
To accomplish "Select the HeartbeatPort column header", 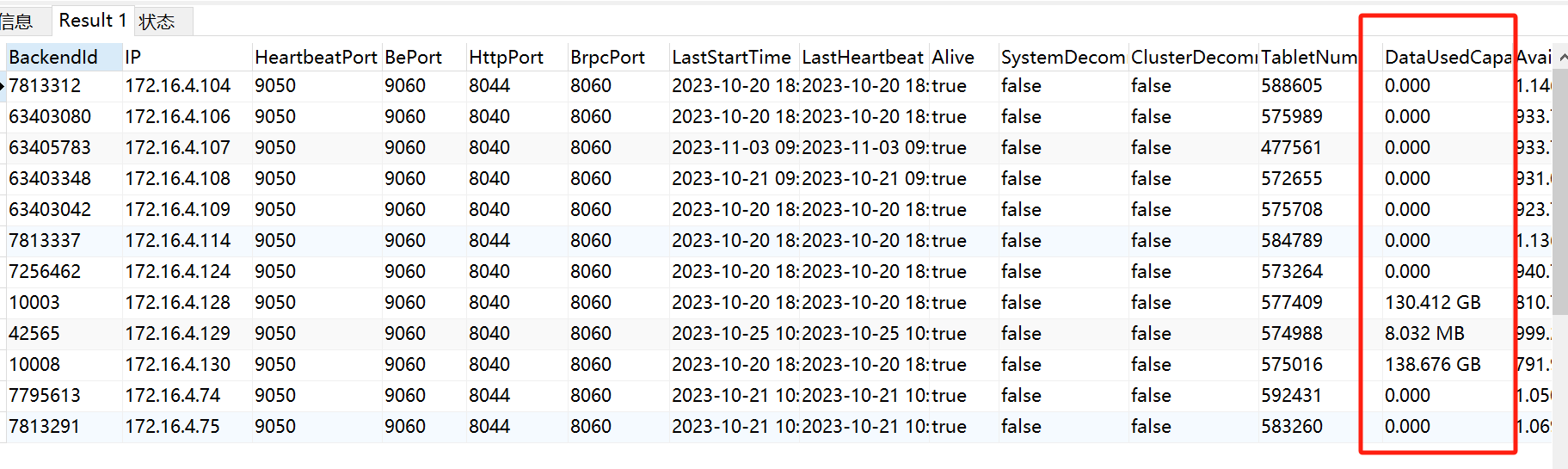I will [x=316, y=58].
